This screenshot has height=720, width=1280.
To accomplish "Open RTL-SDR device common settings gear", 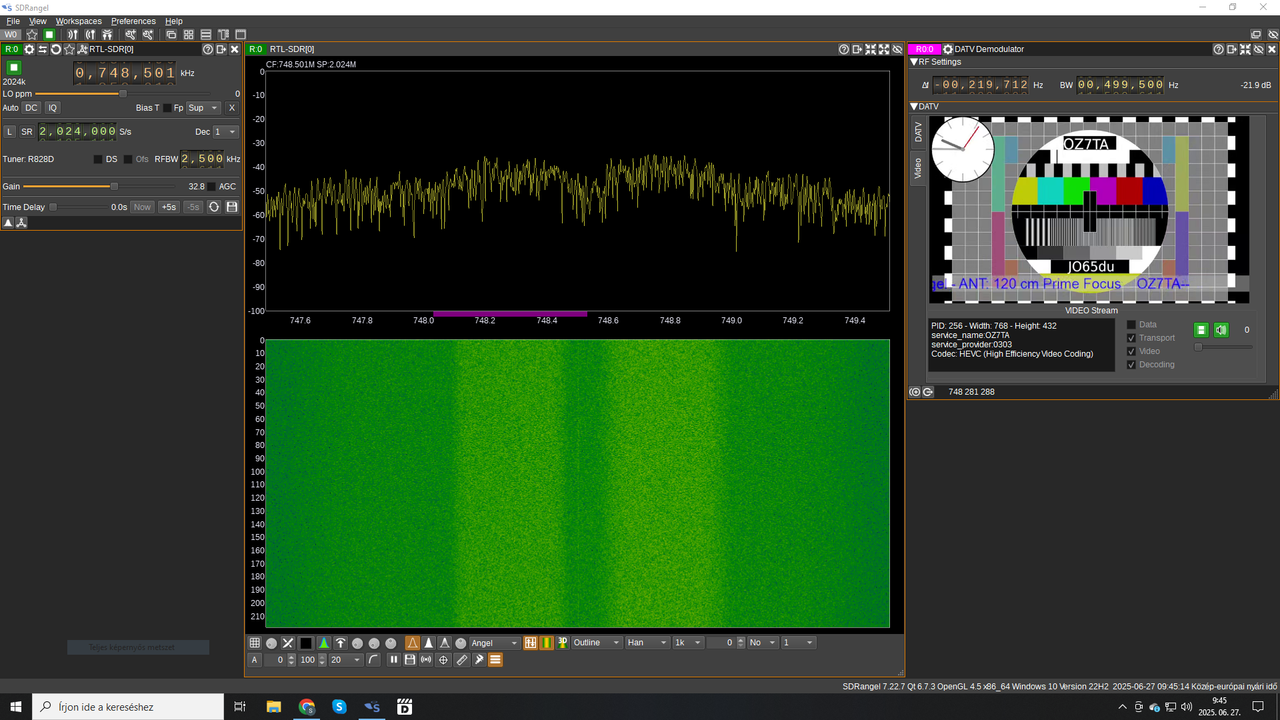I will (x=29, y=49).
